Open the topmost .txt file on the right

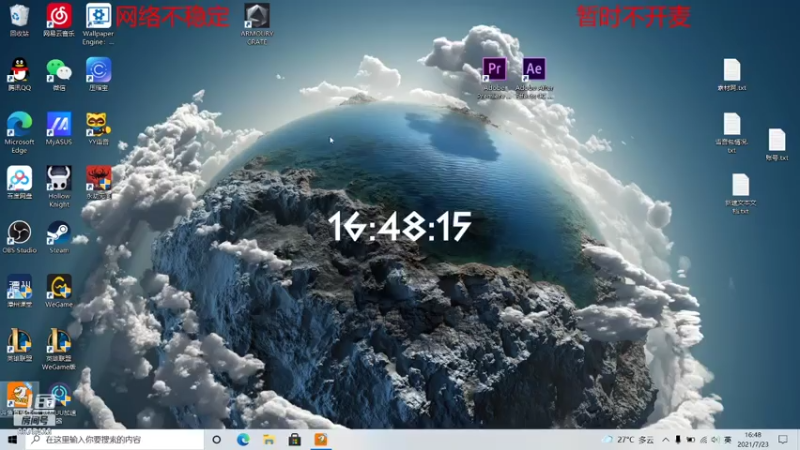coord(732,75)
